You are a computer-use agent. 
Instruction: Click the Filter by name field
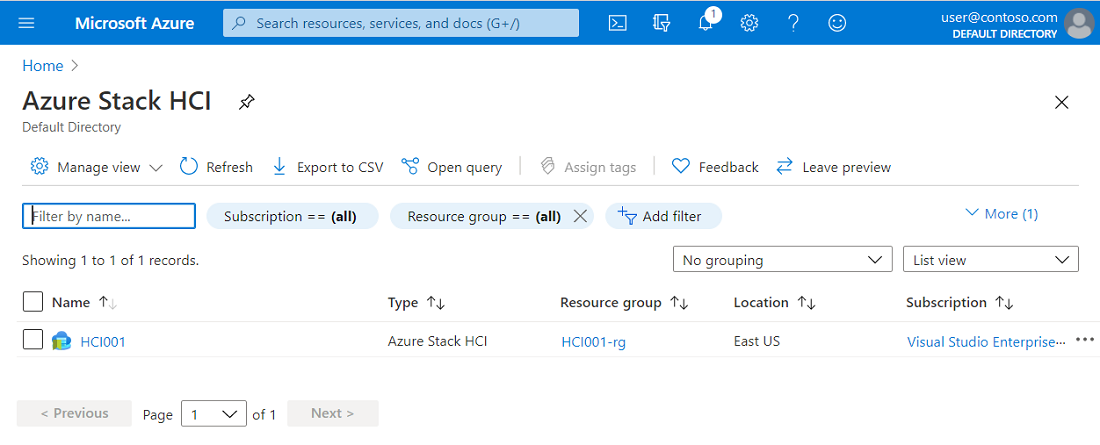pyautogui.click(x=109, y=216)
